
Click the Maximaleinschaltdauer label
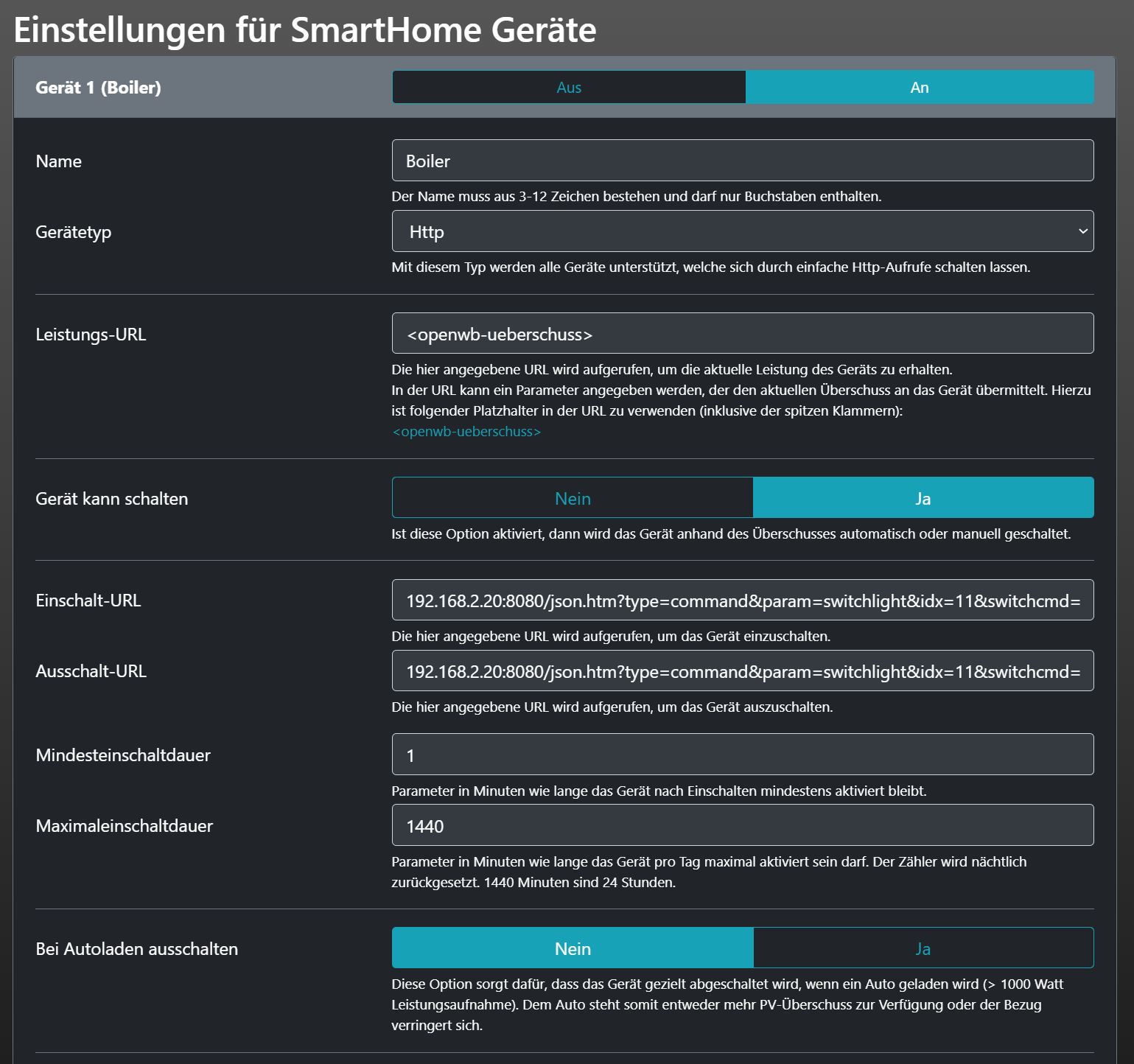[124, 826]
